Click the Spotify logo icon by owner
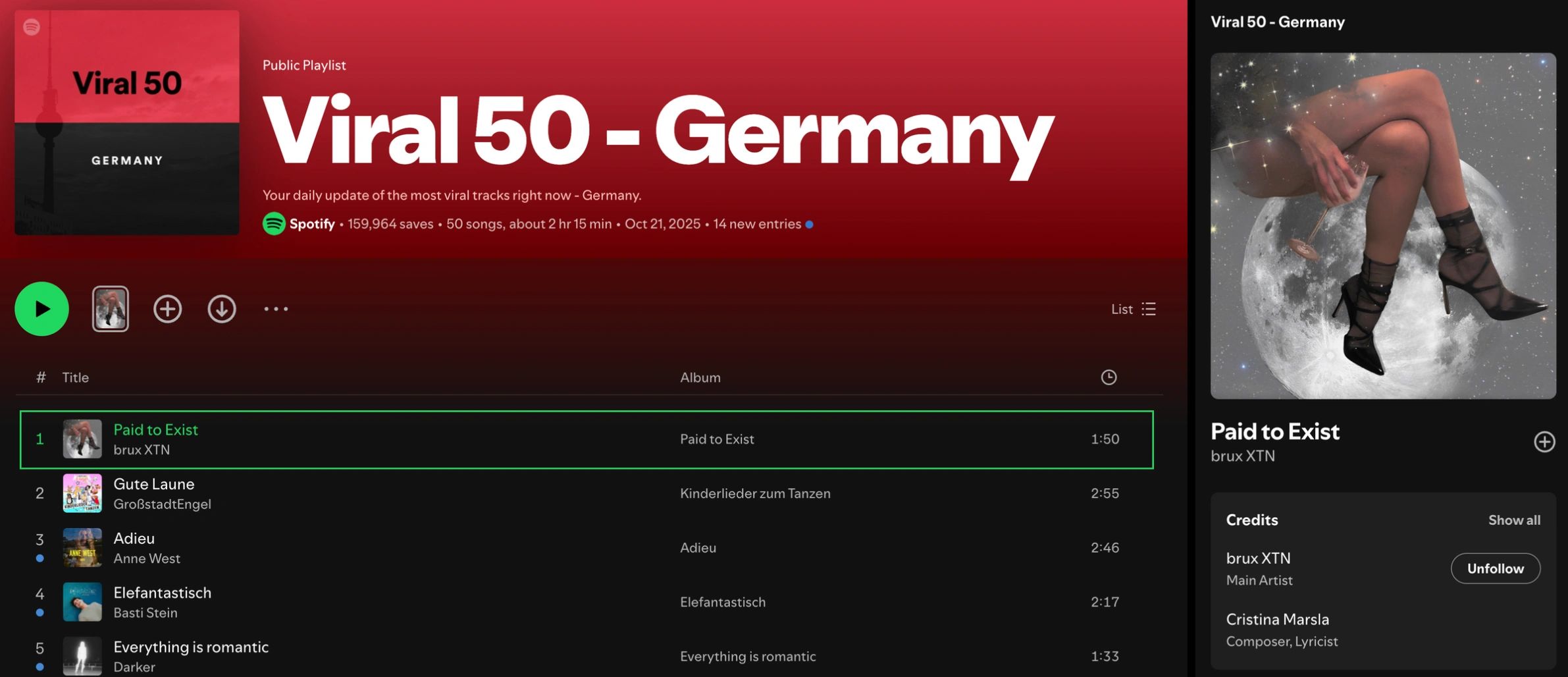The width and height of the screenshot is (1568, 677). click(x=274, y=224)
